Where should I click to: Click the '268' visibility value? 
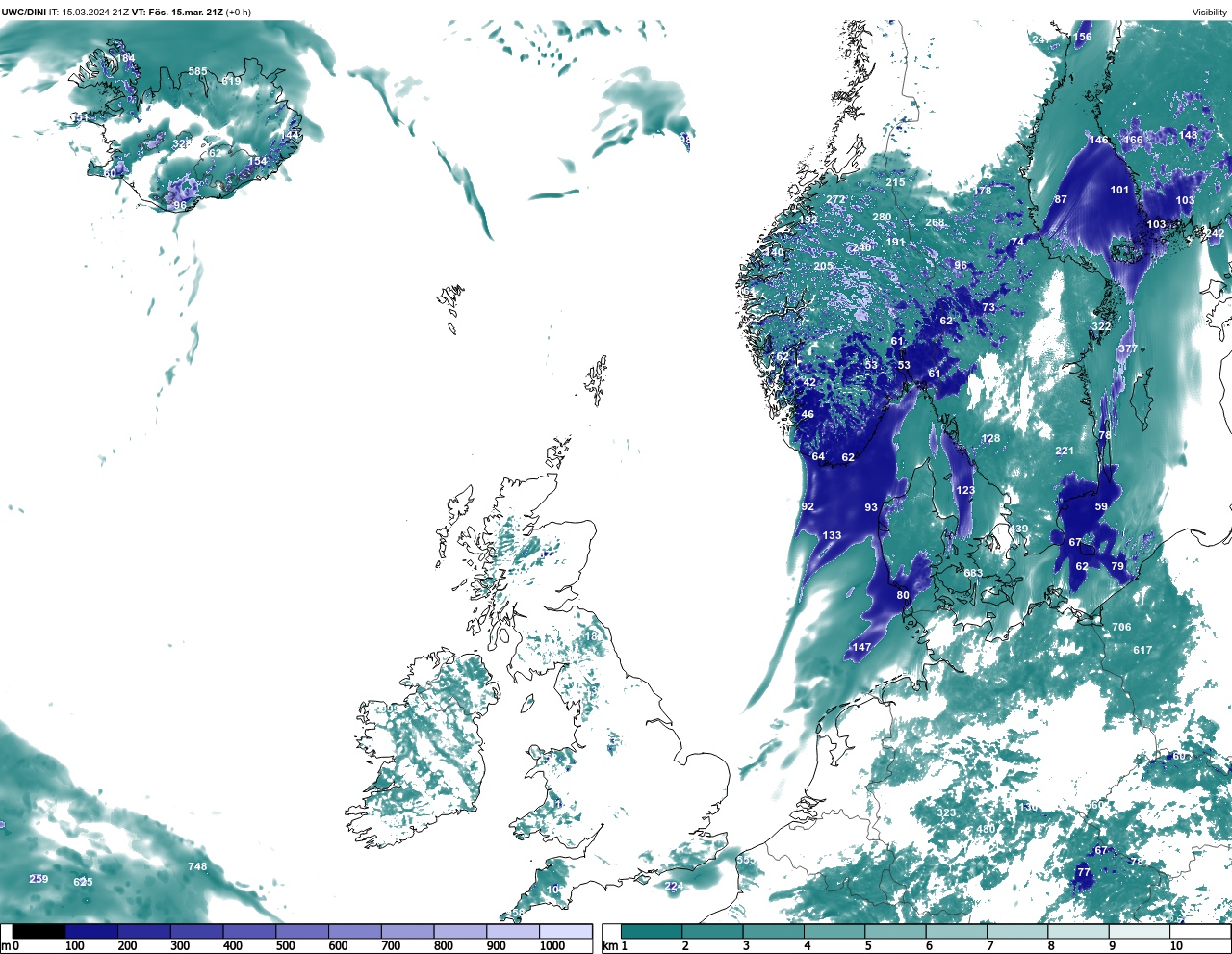(x=935, y=222)
